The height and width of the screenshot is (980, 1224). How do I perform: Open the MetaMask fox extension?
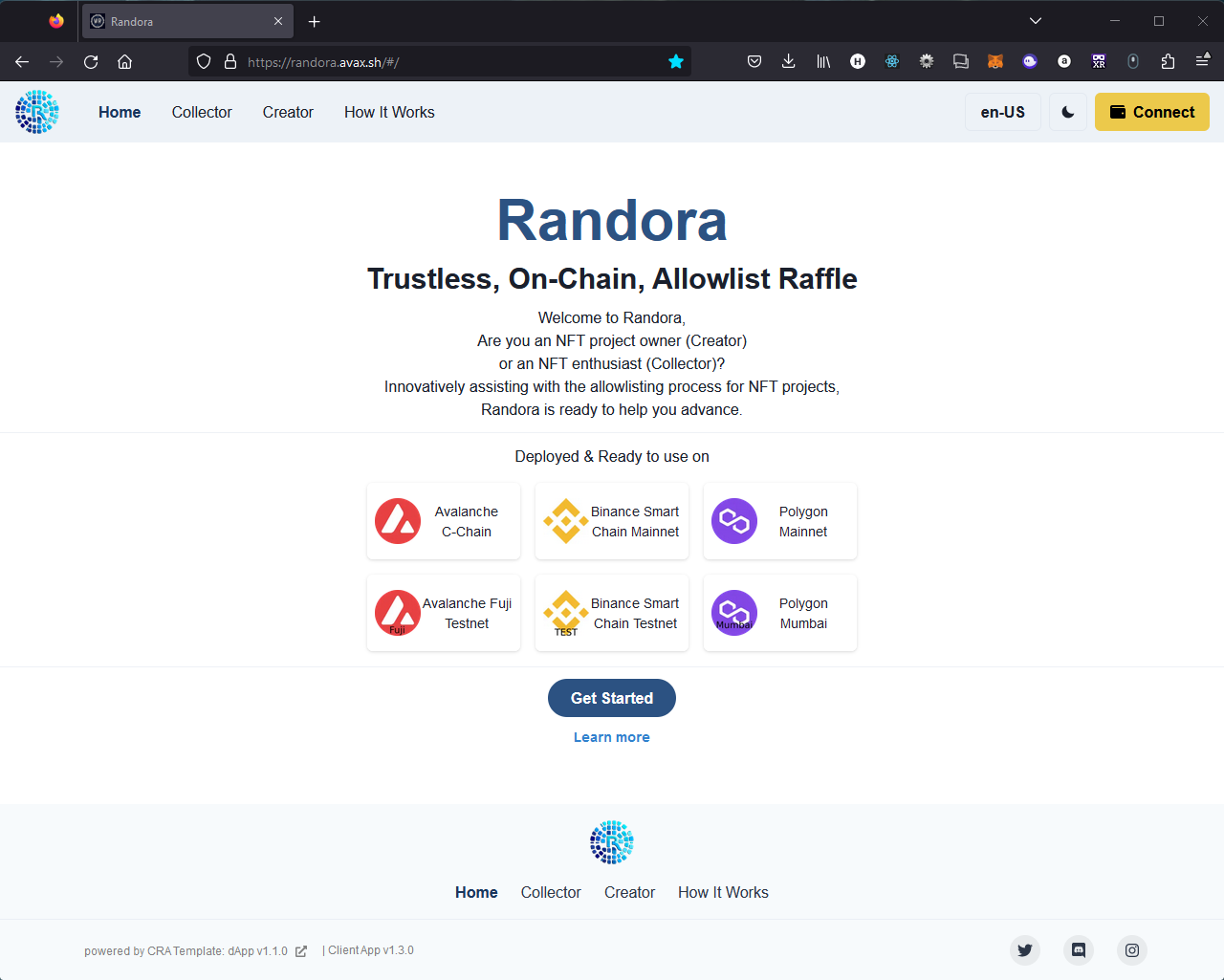click(x=995, y=61)
